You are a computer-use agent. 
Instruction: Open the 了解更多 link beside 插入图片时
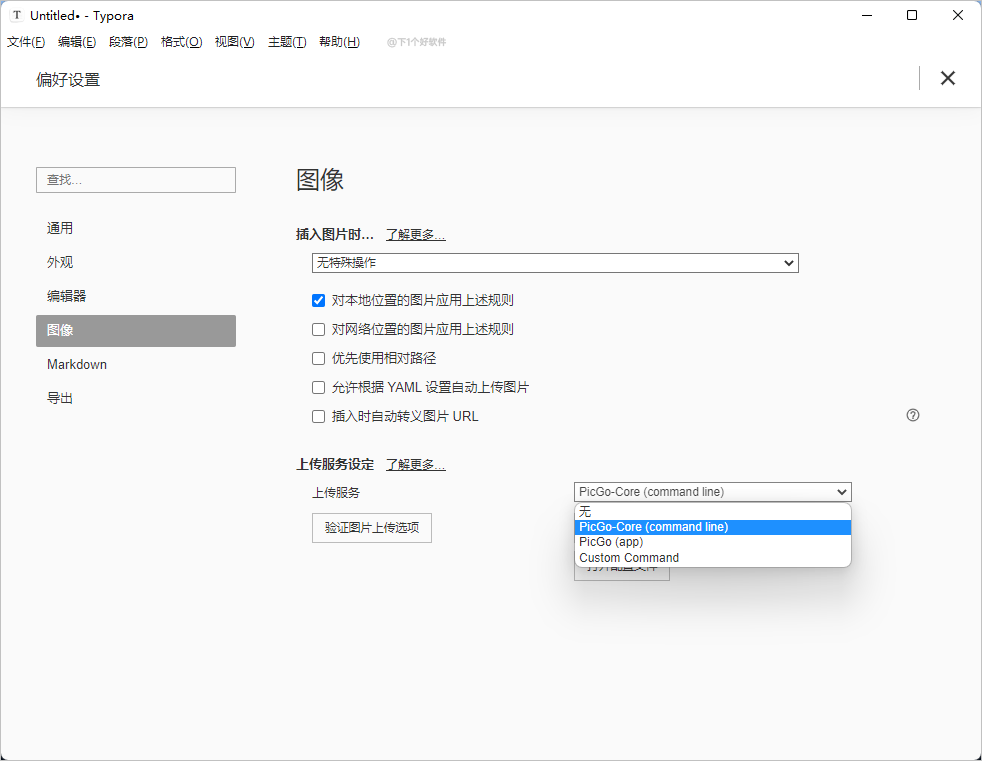(x=415, y=235)
